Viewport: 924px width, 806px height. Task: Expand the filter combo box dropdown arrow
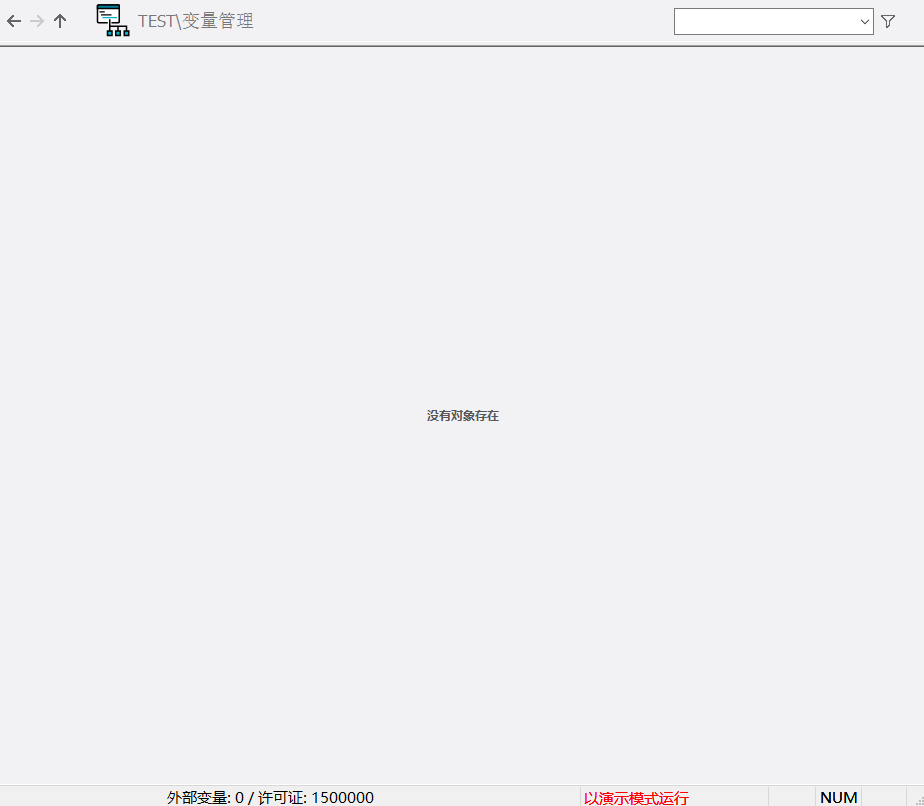pos(864,21)
